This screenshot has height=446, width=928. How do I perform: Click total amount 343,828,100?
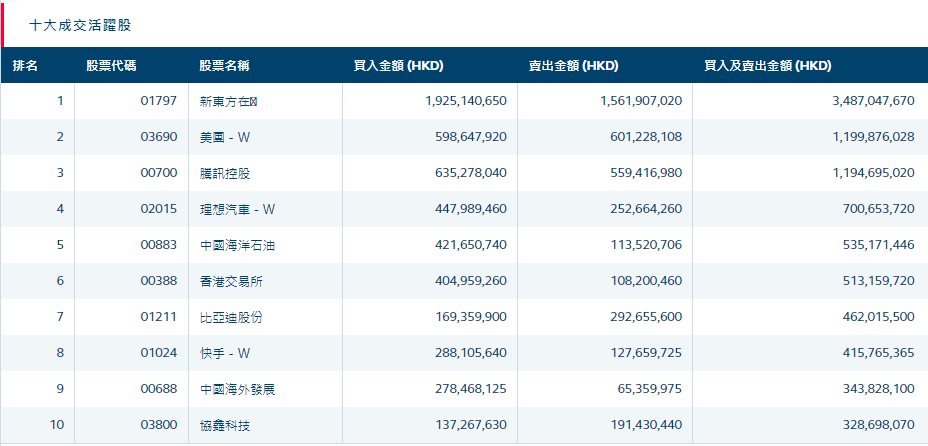[879, 389]
